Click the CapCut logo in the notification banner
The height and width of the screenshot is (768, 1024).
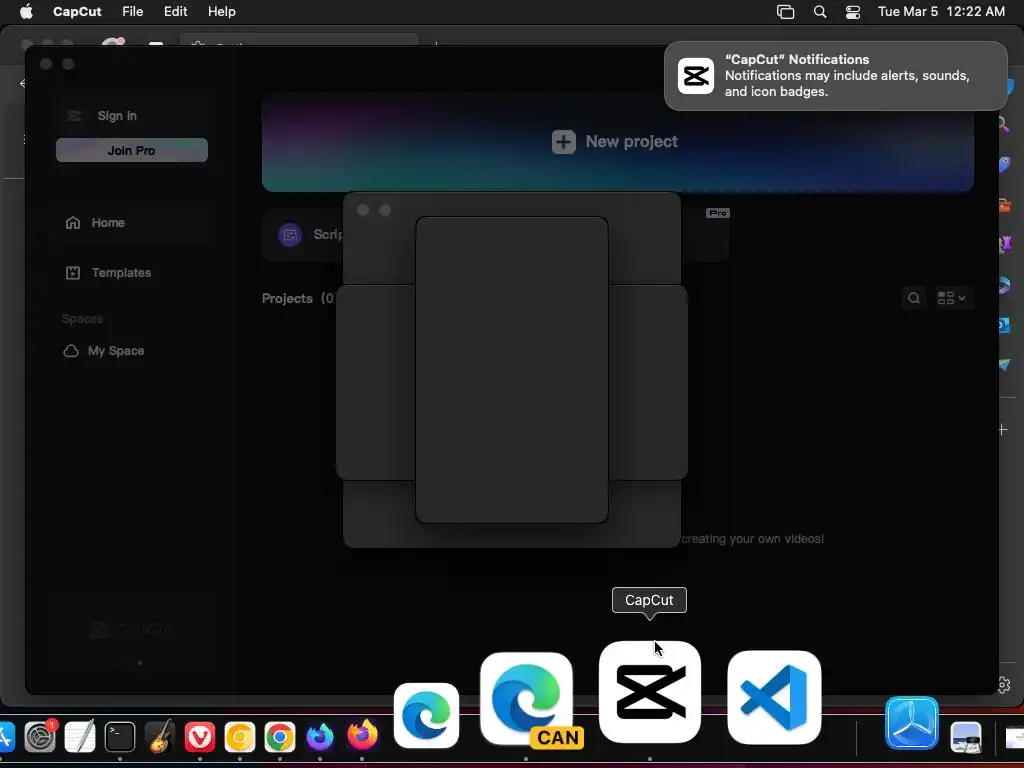coord(696,76)
